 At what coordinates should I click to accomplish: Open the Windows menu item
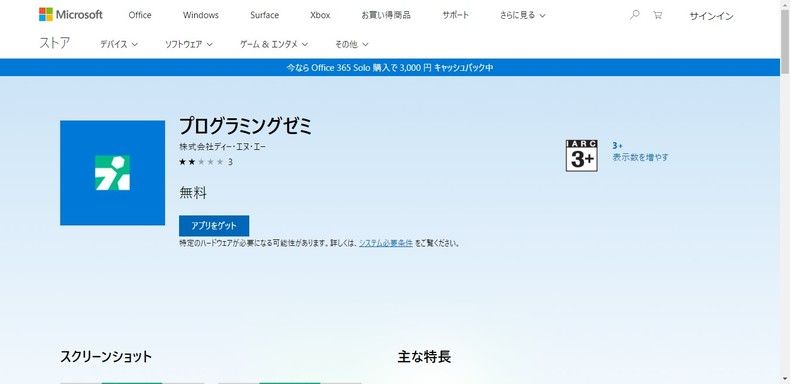pos(201,15)
